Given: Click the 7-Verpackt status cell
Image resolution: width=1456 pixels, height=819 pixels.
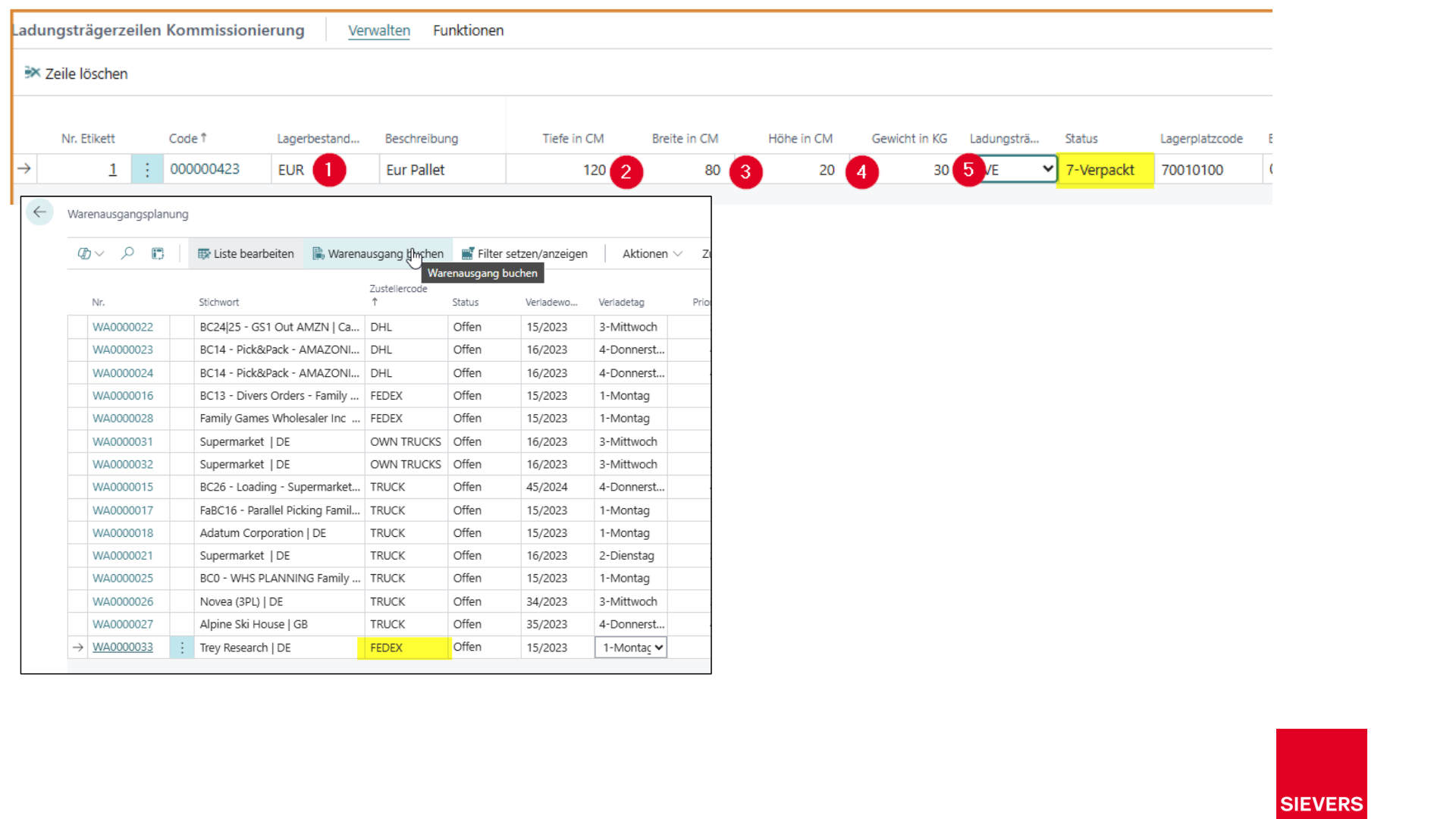Looking at the screenshot, I should (x=1105, y=170).
